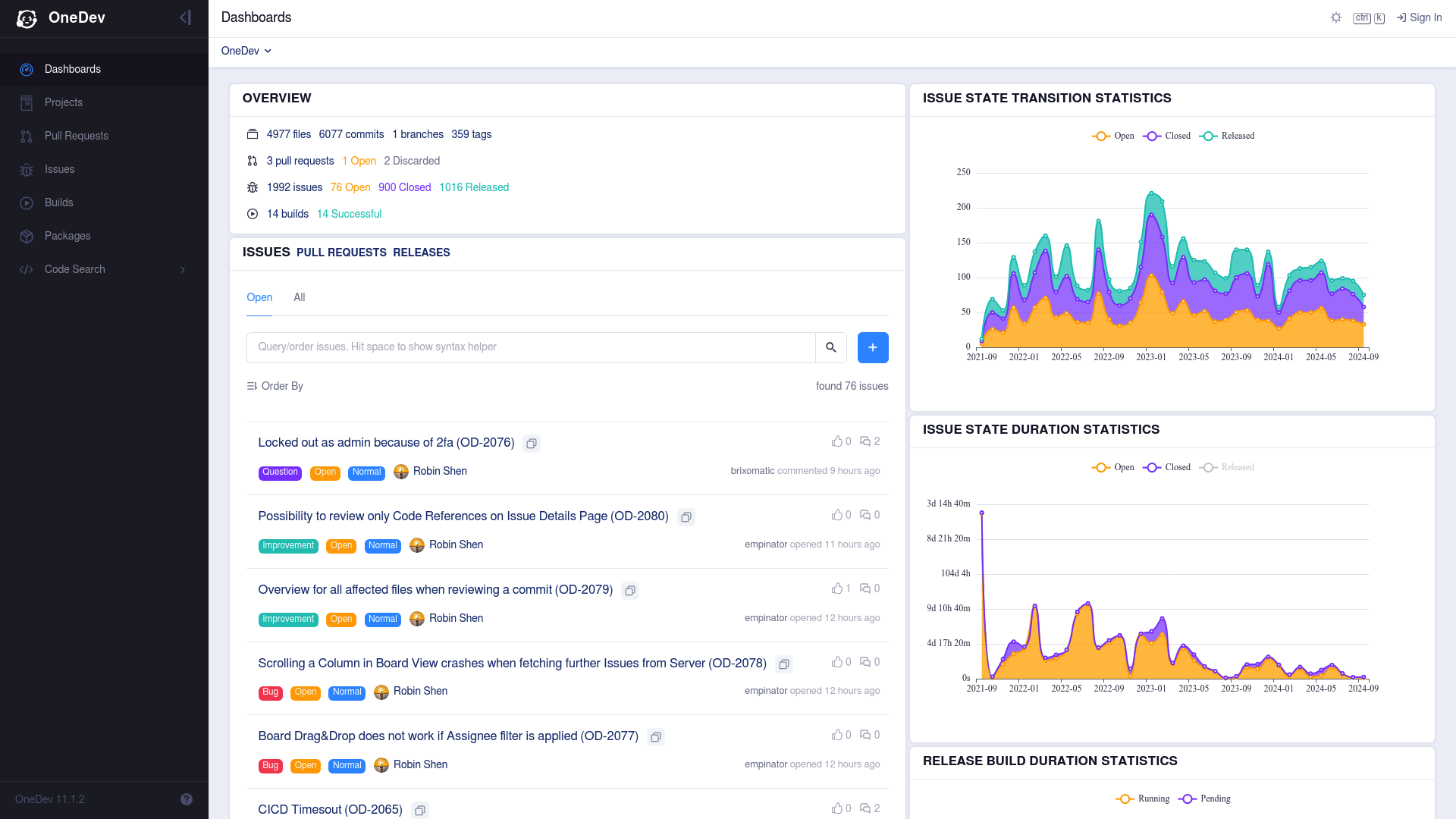The height and width of the screenshot is (819, 1456).
Task: Click the help question mark icon
Action: point(187,799)
